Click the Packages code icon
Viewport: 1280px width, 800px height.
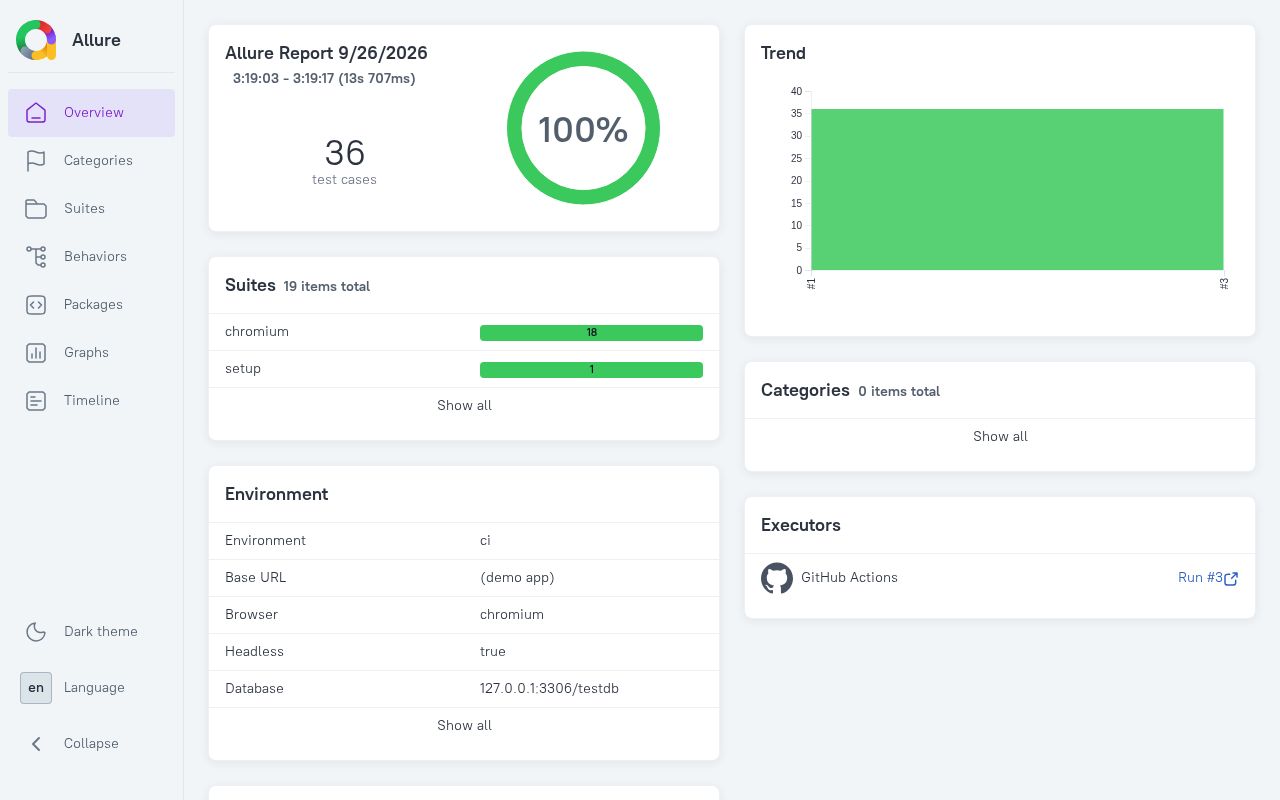click(x=36, y=305)
